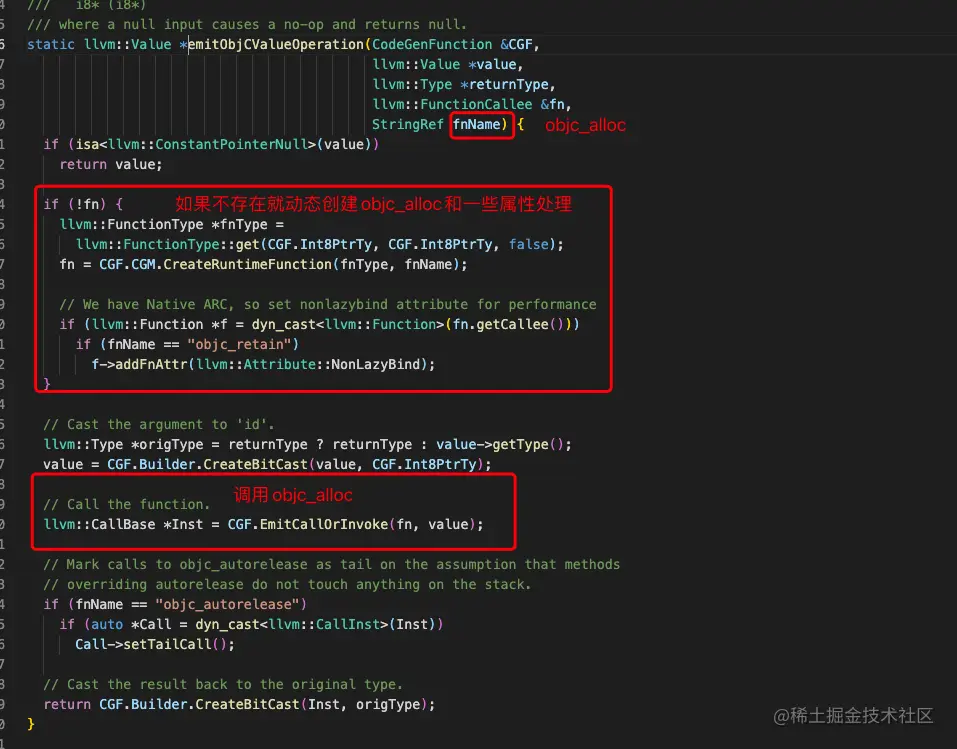Click 'dyn_cast<llvm::Function>' in the if statement
The image size is (957, 749).
(348, 325)
